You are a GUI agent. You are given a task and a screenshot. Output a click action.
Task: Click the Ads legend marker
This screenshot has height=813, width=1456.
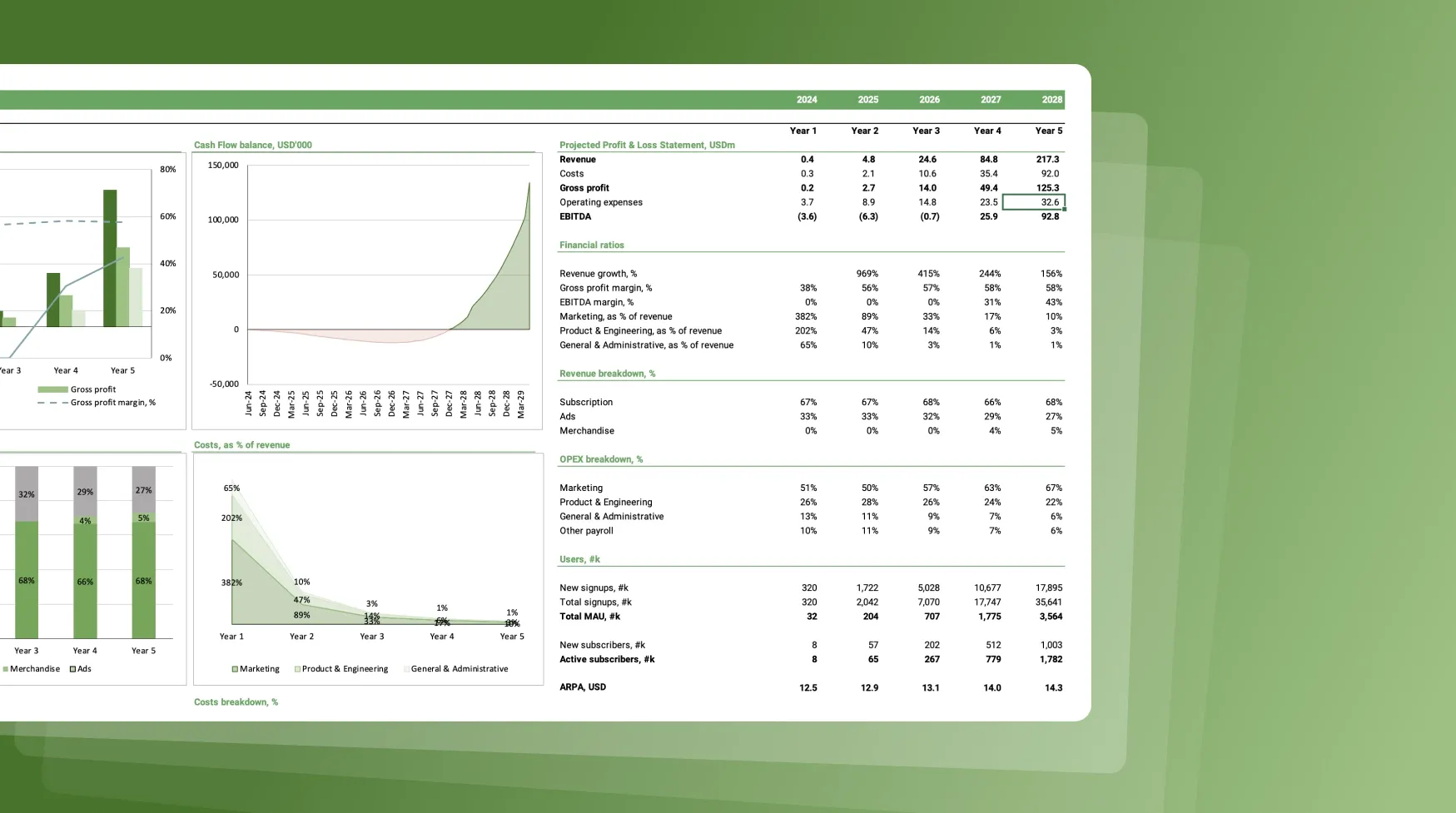[72, 669]
